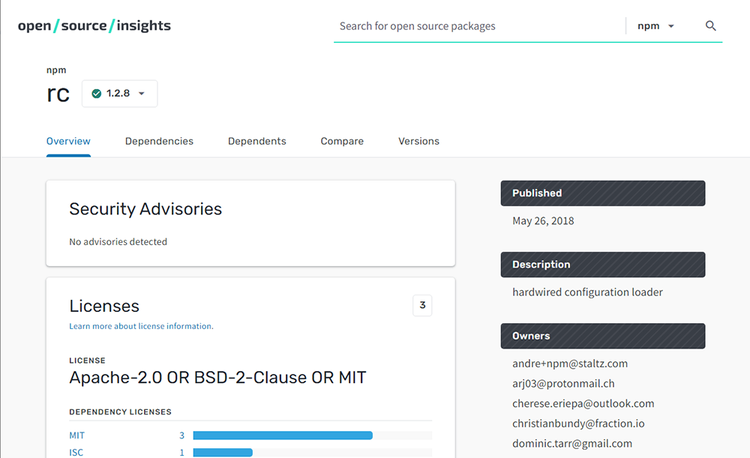The height and width of the screenshot is (458, 750).
Task: Click the green verified checkmark icon beside 1.2.8
Action: (x=96, y=93)
